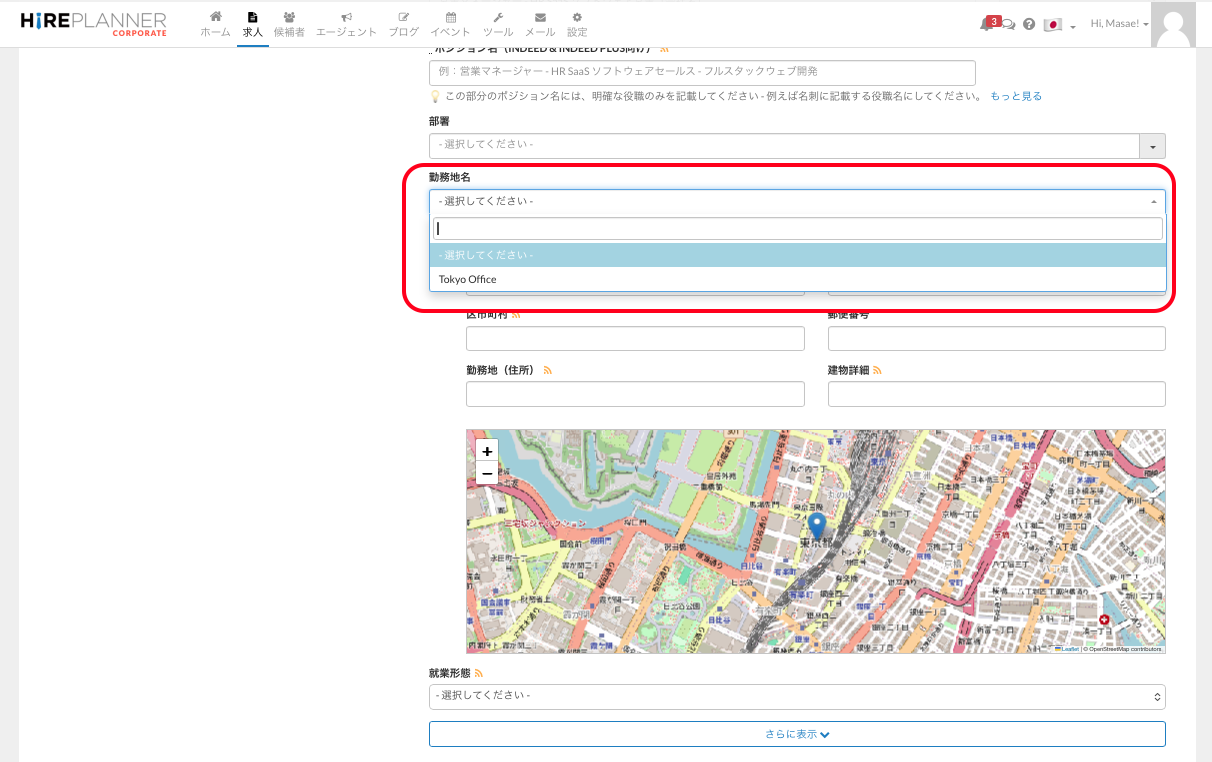Expand the 部署 department dropdown

[x=797, y=145]
